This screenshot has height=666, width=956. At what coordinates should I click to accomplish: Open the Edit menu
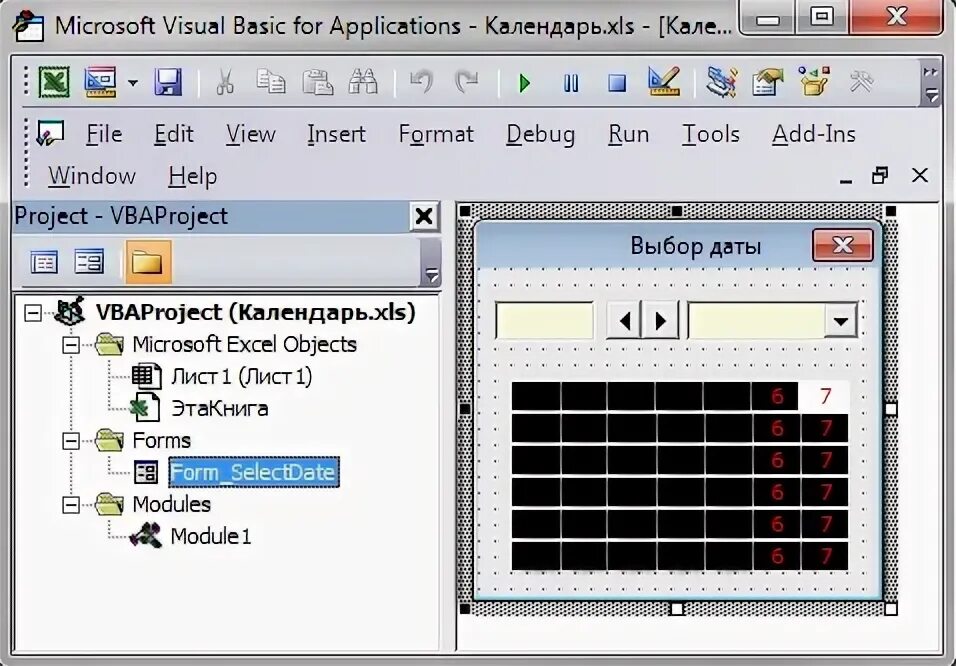(x=174, y=134)
